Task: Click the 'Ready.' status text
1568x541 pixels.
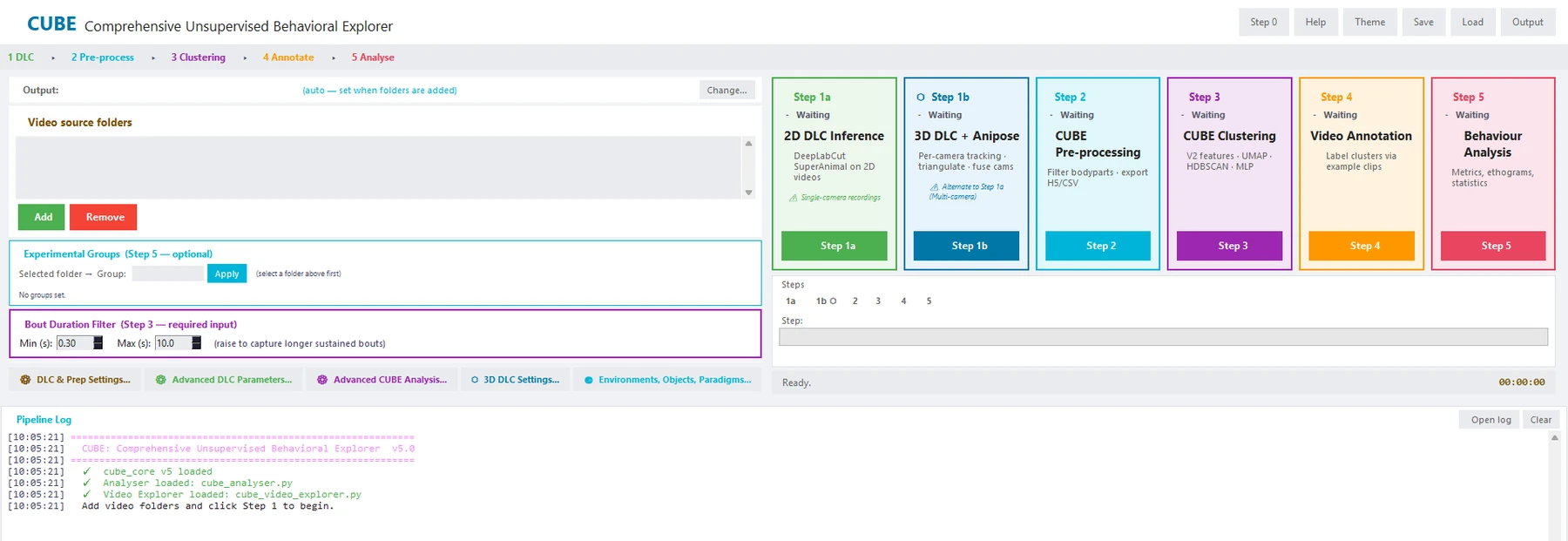Action: tap(796, 382)
